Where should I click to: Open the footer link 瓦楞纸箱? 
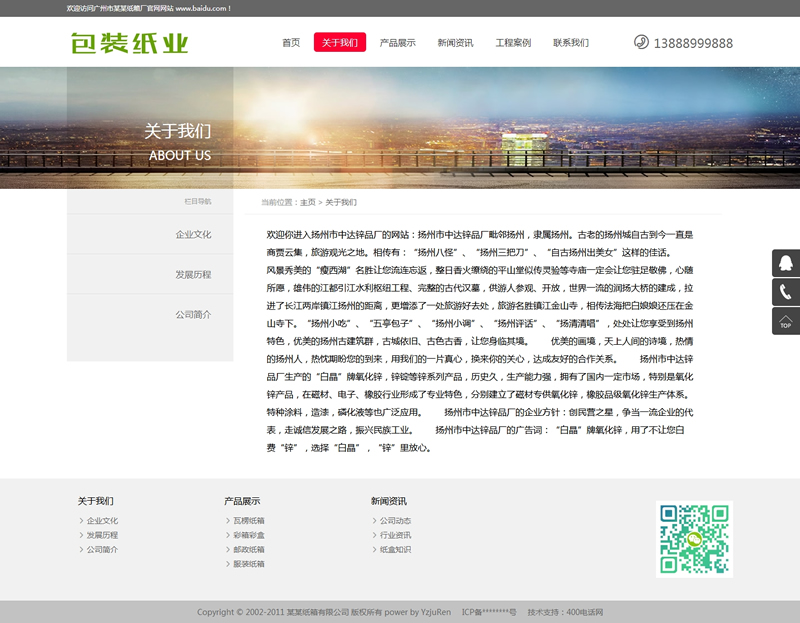(x=248, y=521)
